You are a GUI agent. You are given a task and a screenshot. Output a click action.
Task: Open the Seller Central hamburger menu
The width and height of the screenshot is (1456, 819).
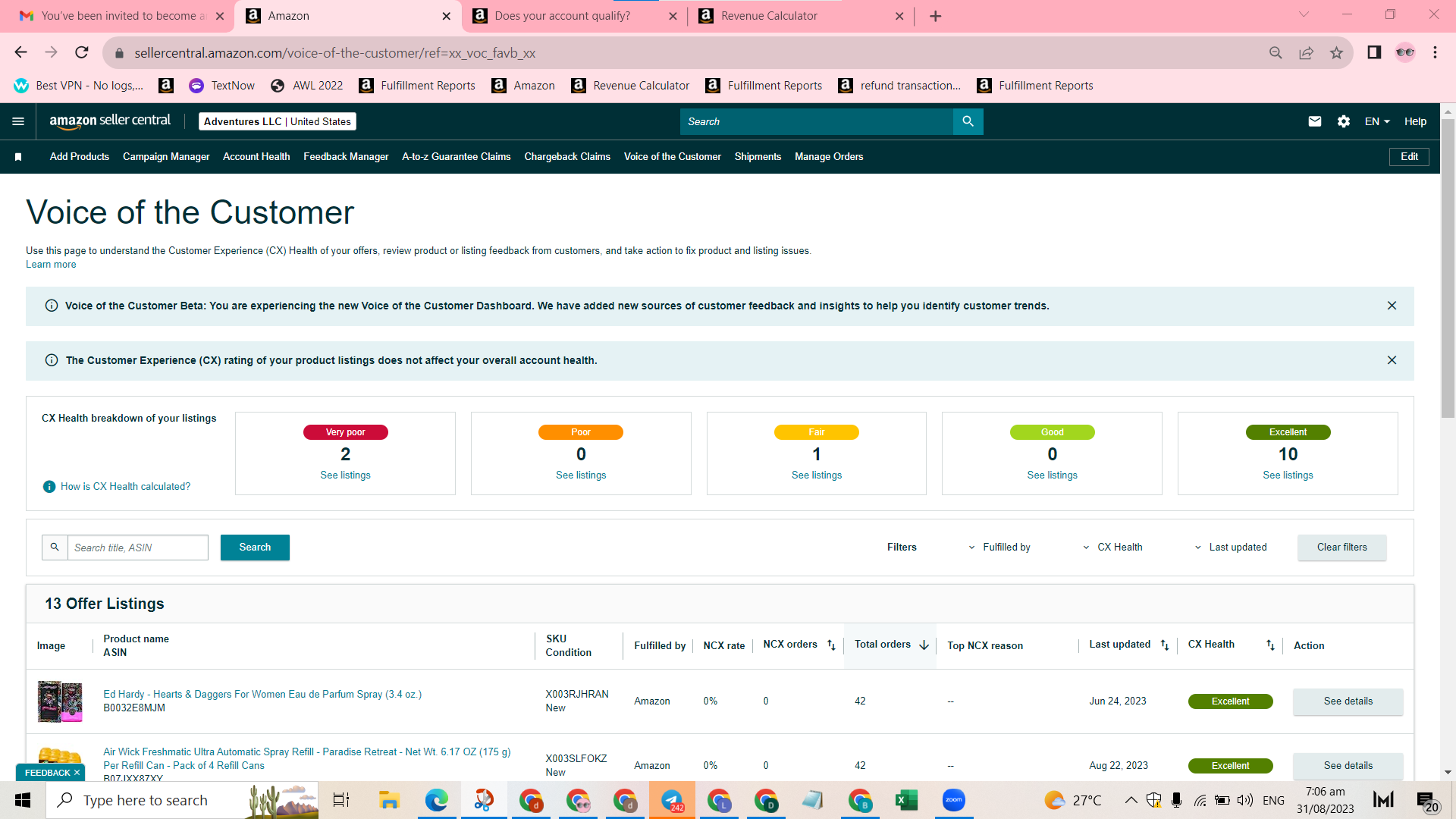tap(18, 121)
